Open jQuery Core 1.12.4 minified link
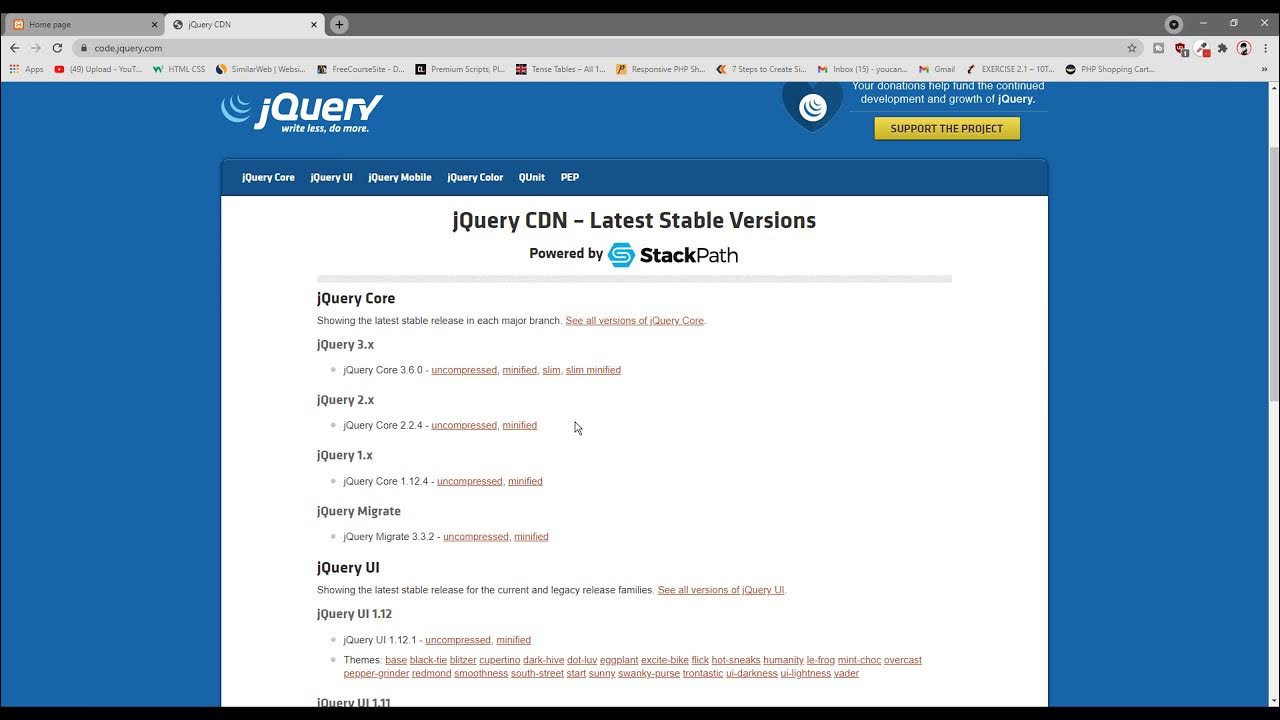This screenshot has width=1280, height=720. pyautogui.click(x=525, y=481)
